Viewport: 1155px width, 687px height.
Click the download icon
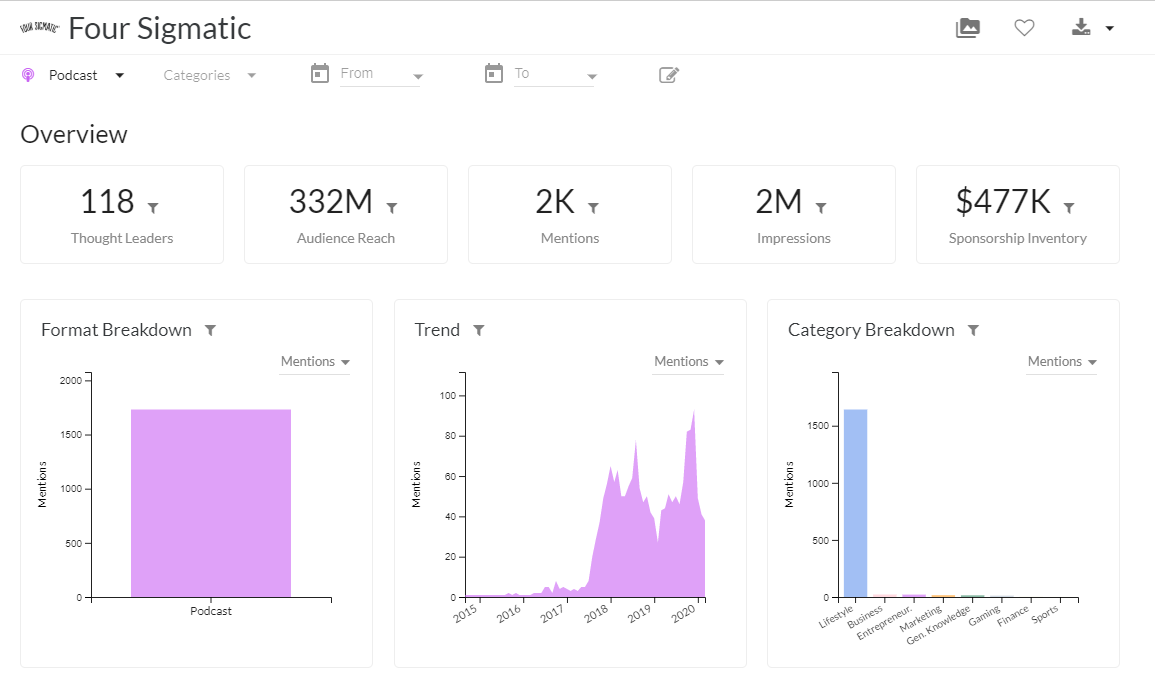(x=1081, y=28)
